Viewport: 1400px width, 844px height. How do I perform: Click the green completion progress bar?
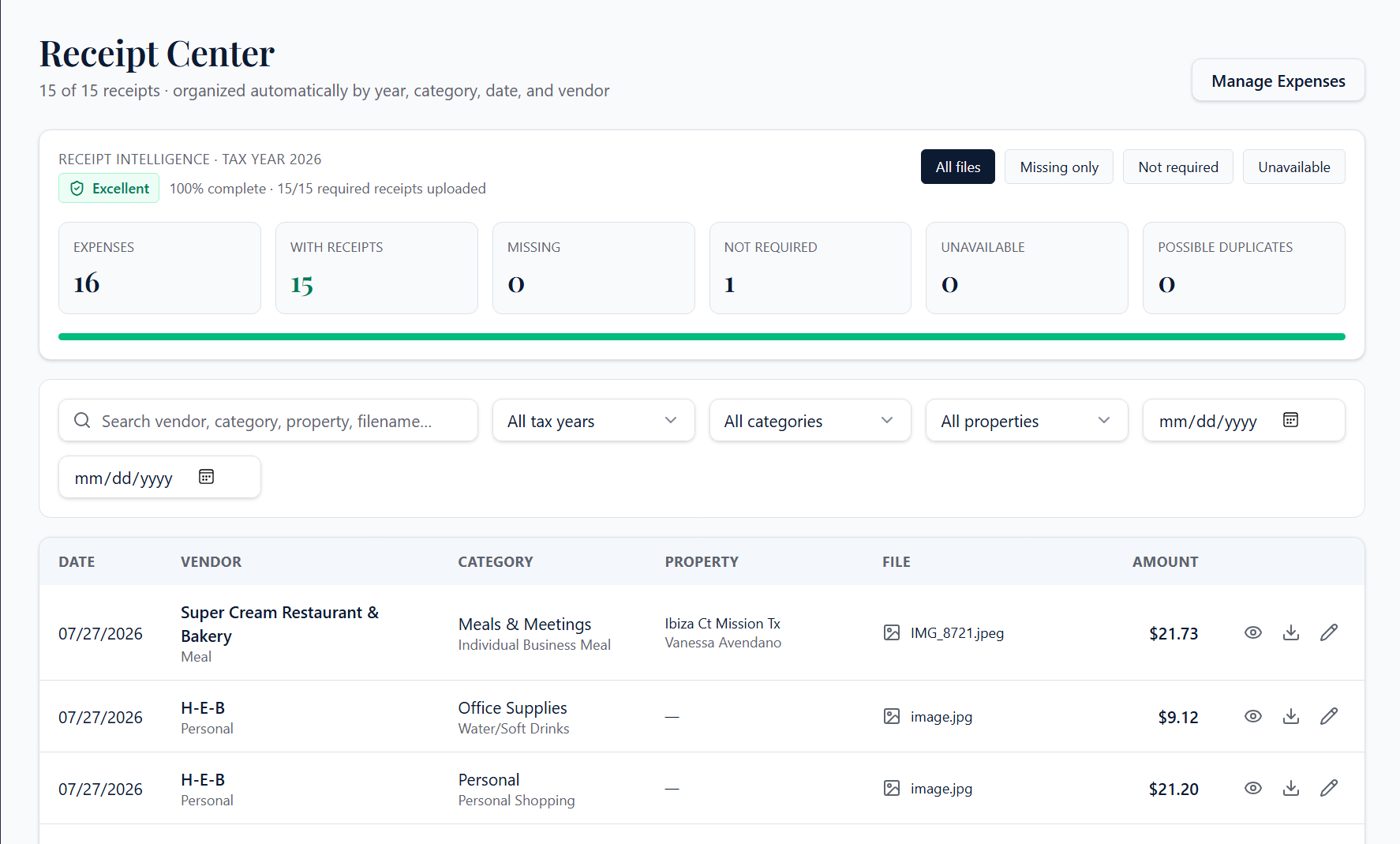[x=702, y=336]
